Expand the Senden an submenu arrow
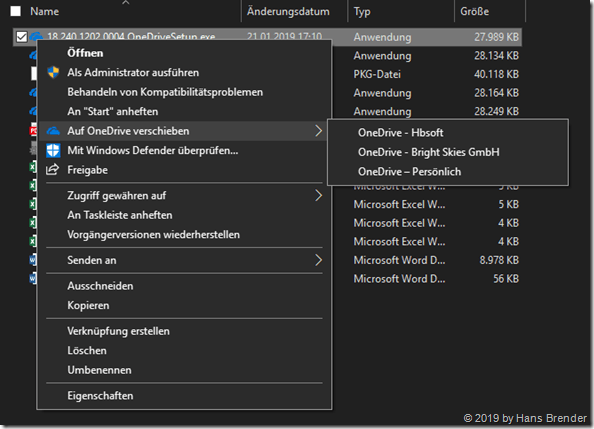 [319, 260]
